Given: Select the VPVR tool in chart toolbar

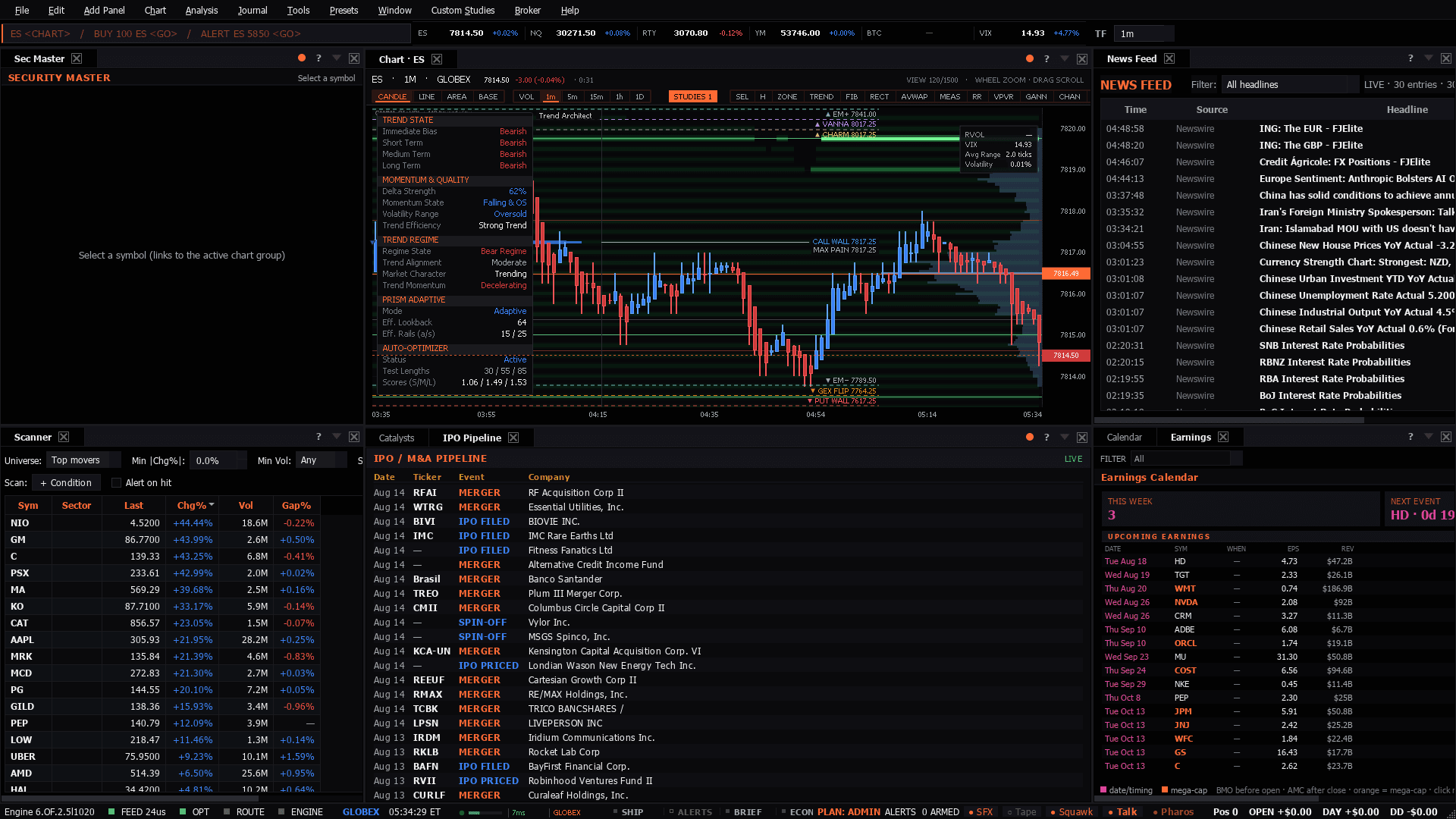Looking at the screenshot, I should click(1003, 97).
